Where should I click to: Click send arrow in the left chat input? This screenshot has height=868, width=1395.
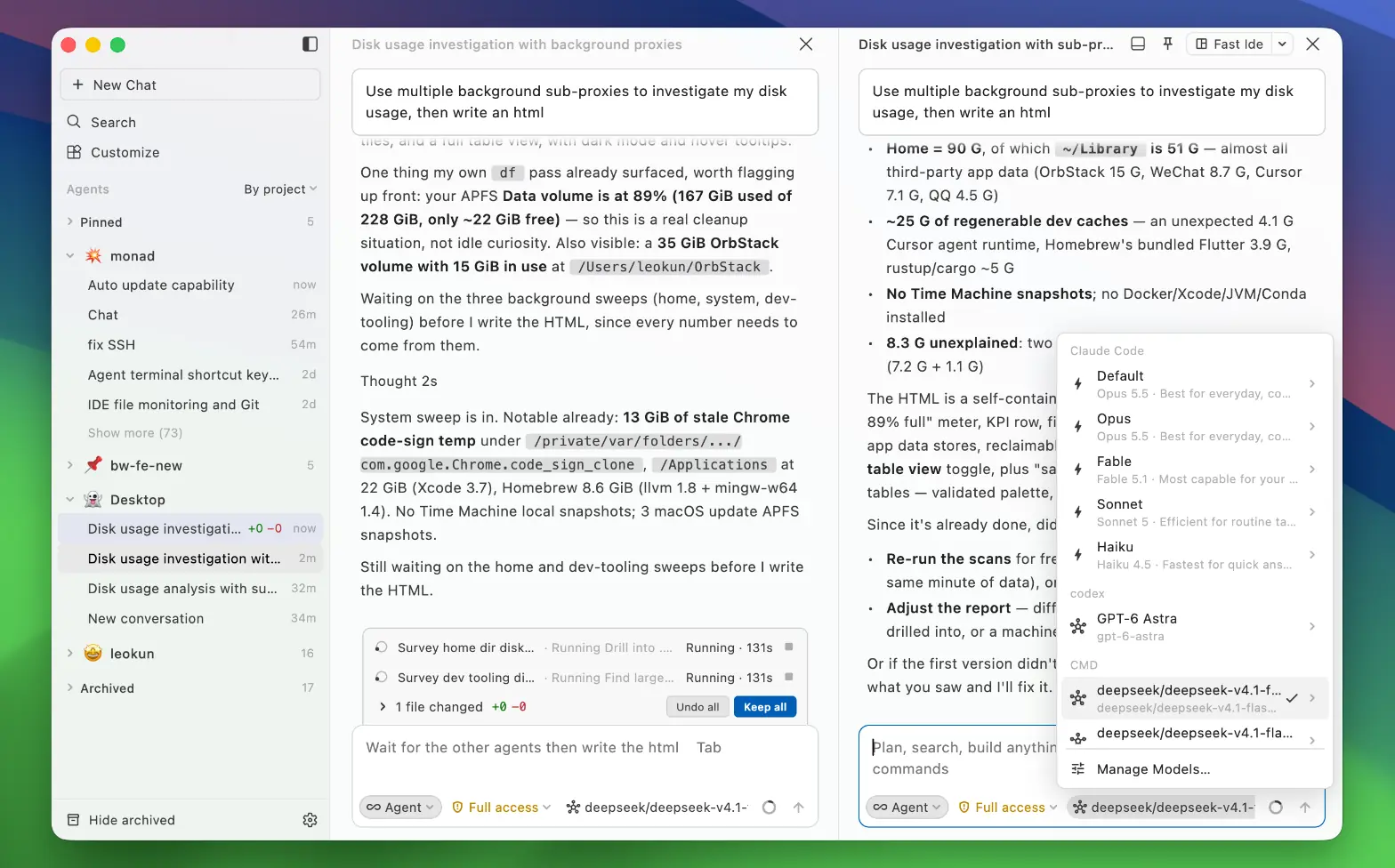[798, 808]
